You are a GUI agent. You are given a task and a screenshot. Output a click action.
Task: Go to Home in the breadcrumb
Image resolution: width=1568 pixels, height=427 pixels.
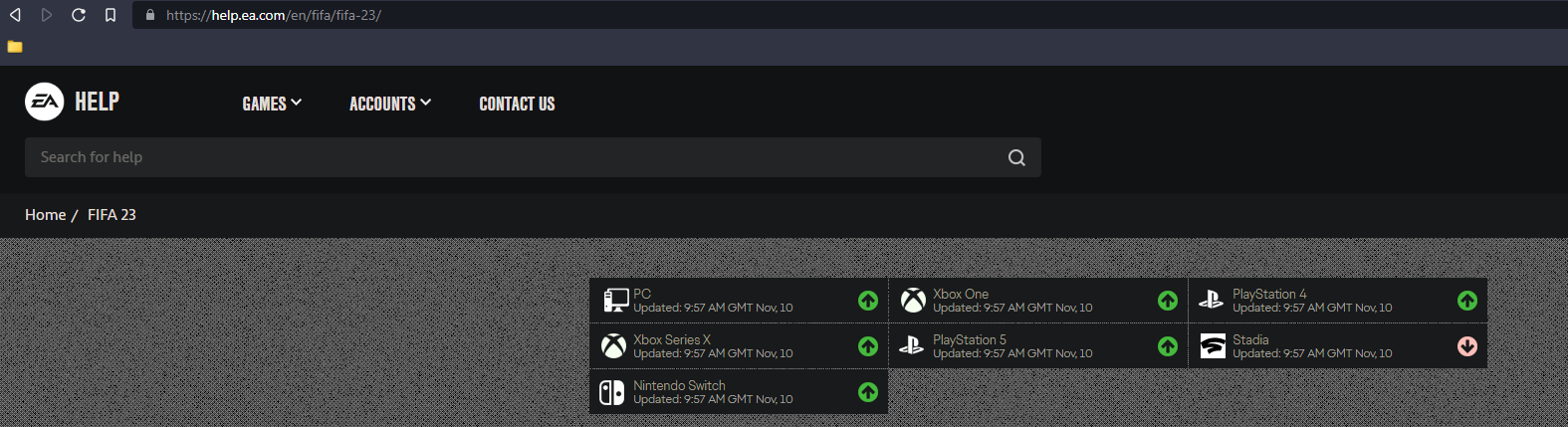[45, 215]
